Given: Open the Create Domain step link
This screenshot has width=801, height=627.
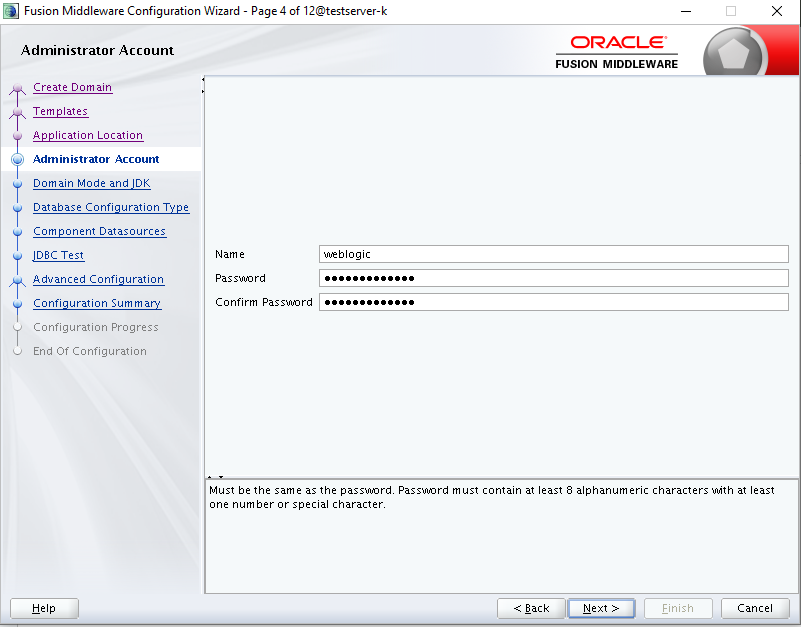Looking at the screenshot, I should (x=72, y=87).
